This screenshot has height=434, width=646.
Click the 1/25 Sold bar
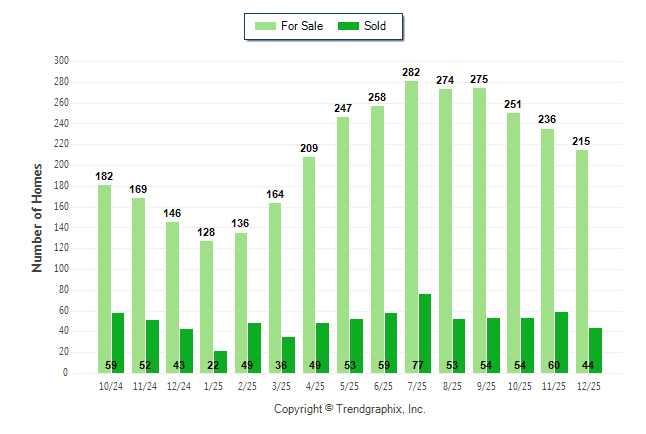tap(220, 361)
